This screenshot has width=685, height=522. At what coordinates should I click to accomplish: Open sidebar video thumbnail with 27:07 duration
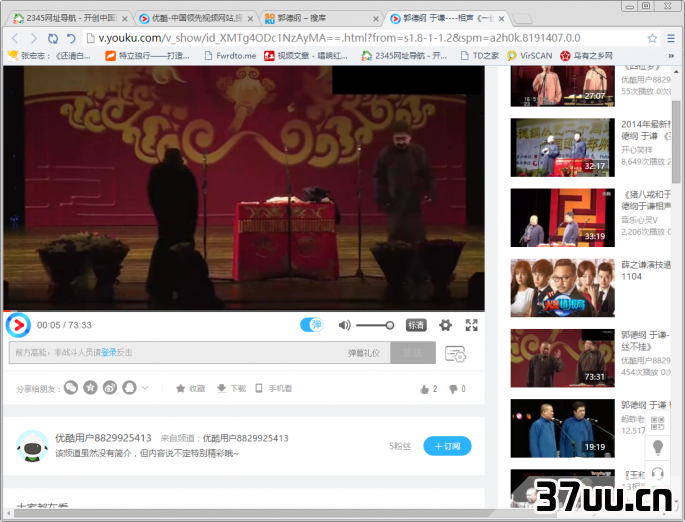coord(562,86)
